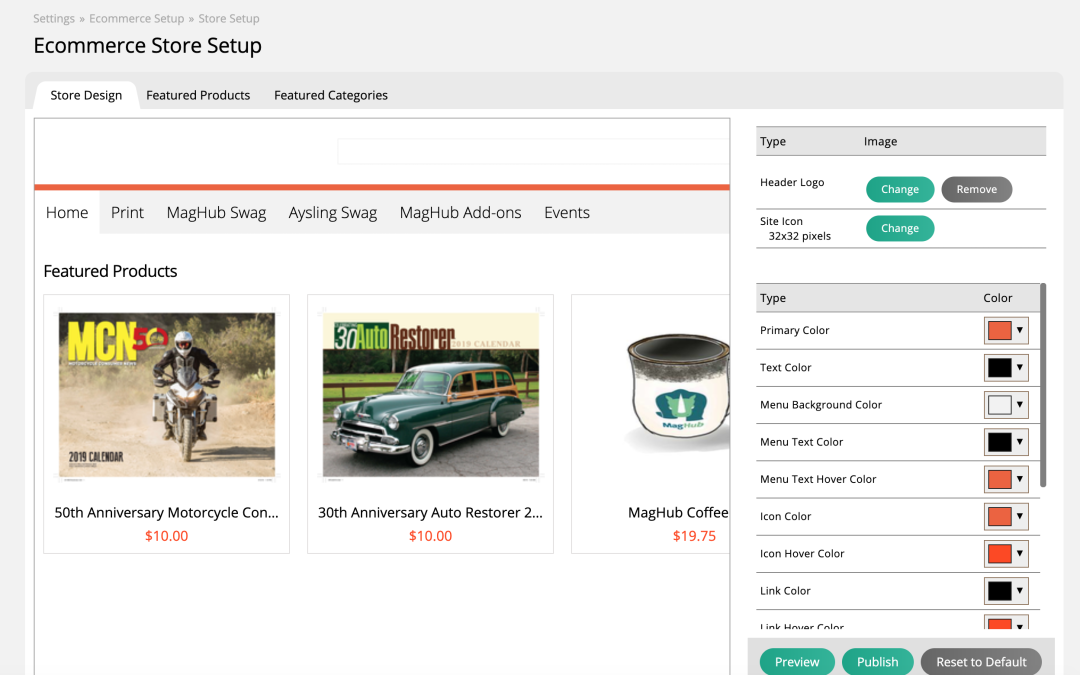Image resolution: width=1080 pixels, height=675 pixels.
Task: Open Events menu item in preview
Action: point(567,212)
